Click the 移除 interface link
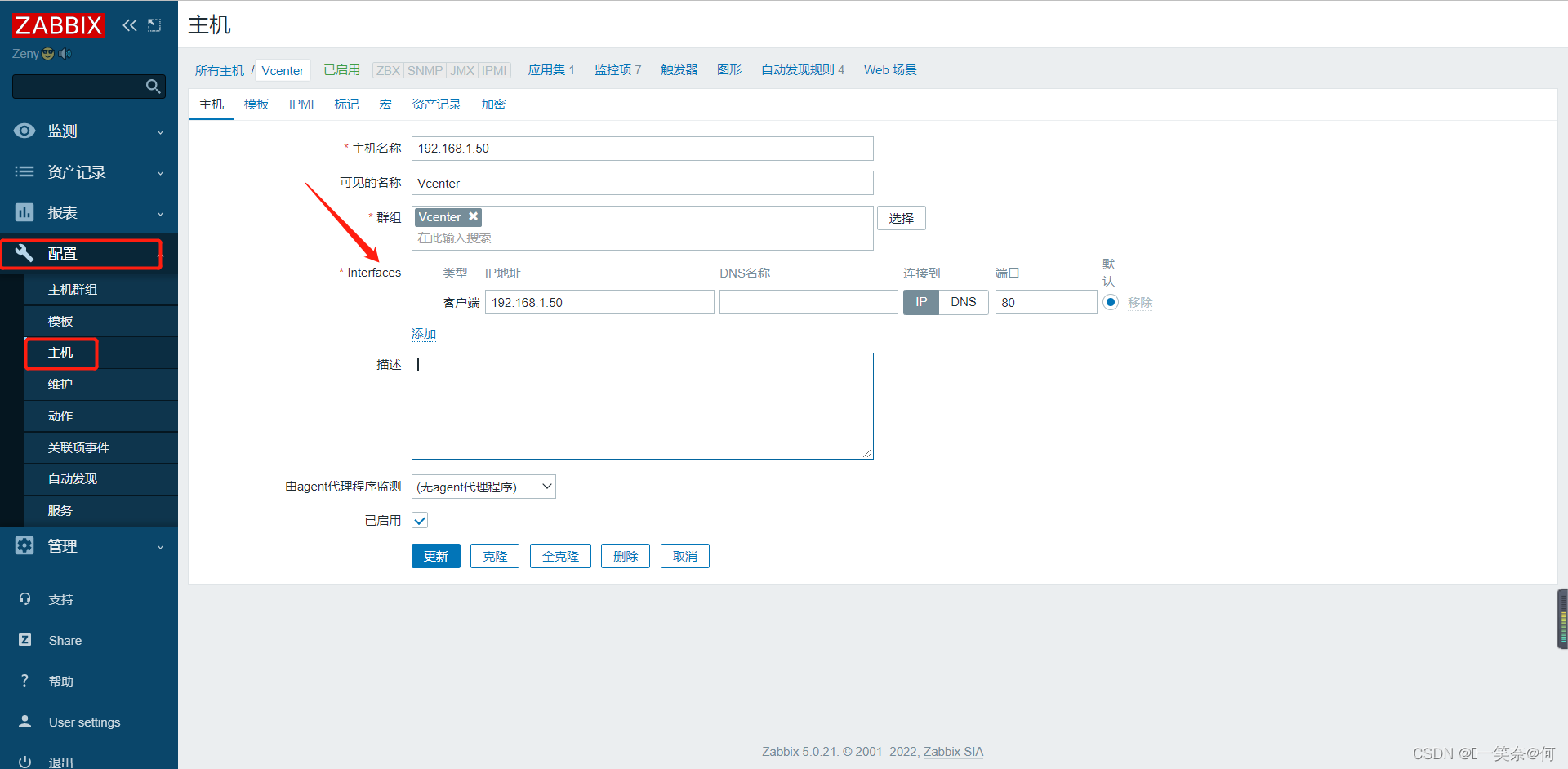The image size is (1568, 769). pyautogui.click(x=1140, y=302)
